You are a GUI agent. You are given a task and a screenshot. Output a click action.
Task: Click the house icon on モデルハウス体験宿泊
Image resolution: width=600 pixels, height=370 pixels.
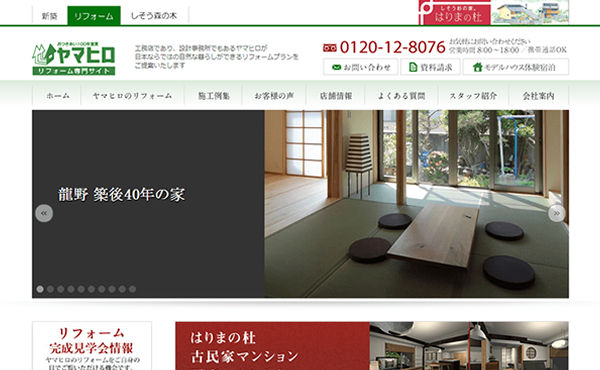477,67
